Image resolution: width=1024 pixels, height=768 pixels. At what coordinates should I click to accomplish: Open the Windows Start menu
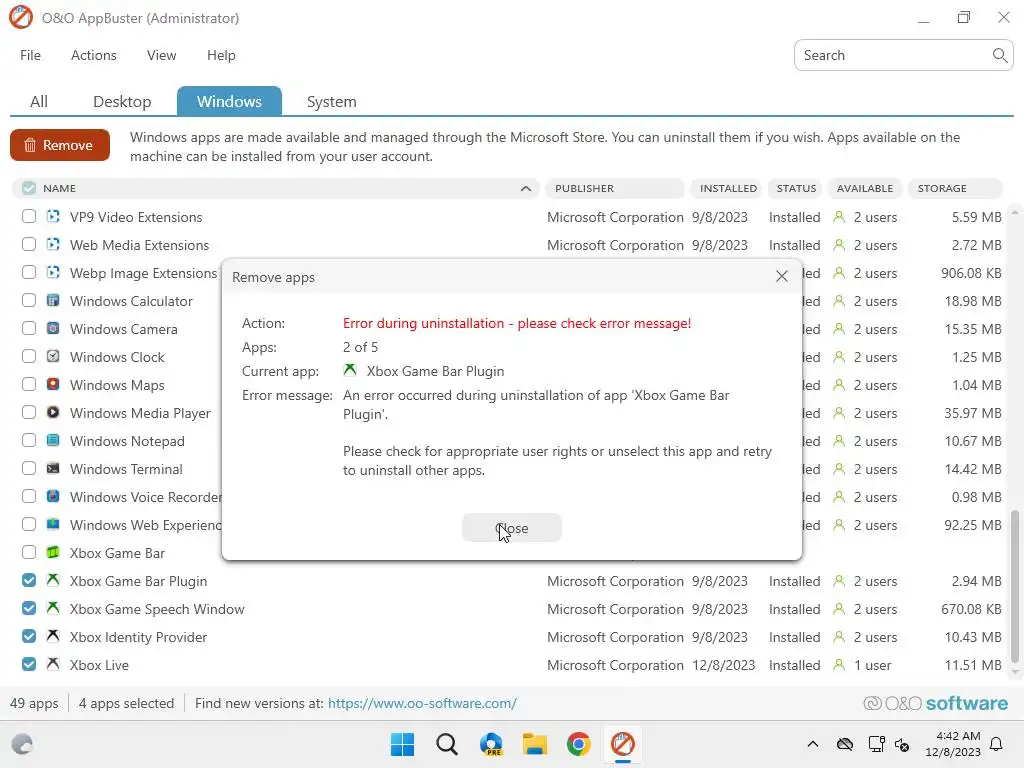click(402, 744)
